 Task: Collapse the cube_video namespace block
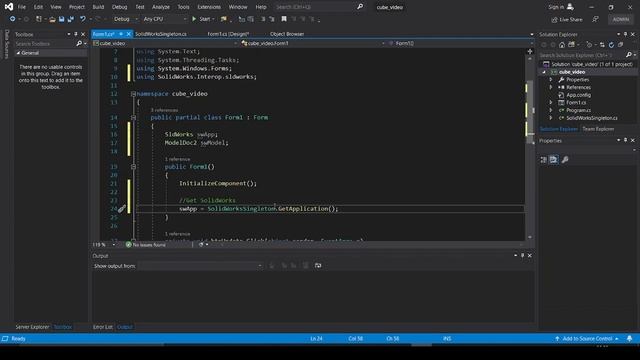pyautogui.click(x=133, y=94)
